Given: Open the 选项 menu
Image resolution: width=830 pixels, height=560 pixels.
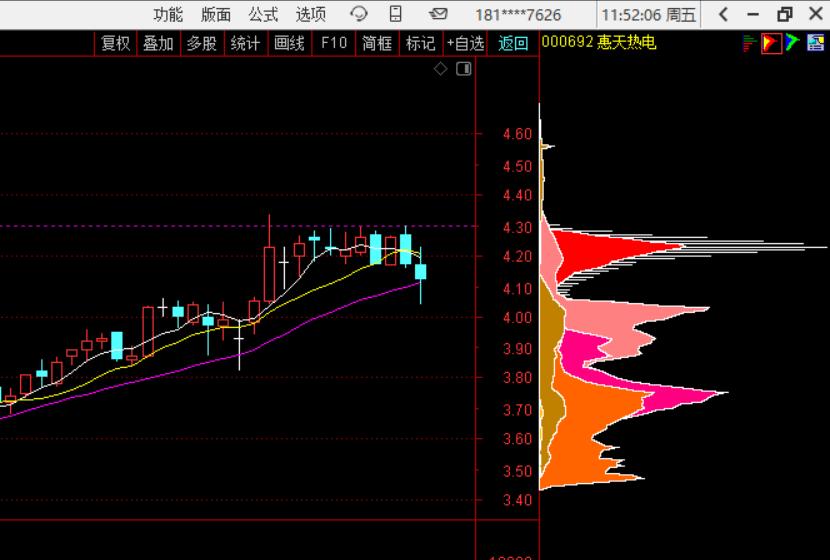Looking at the screenshot, I should coord(311,14).
